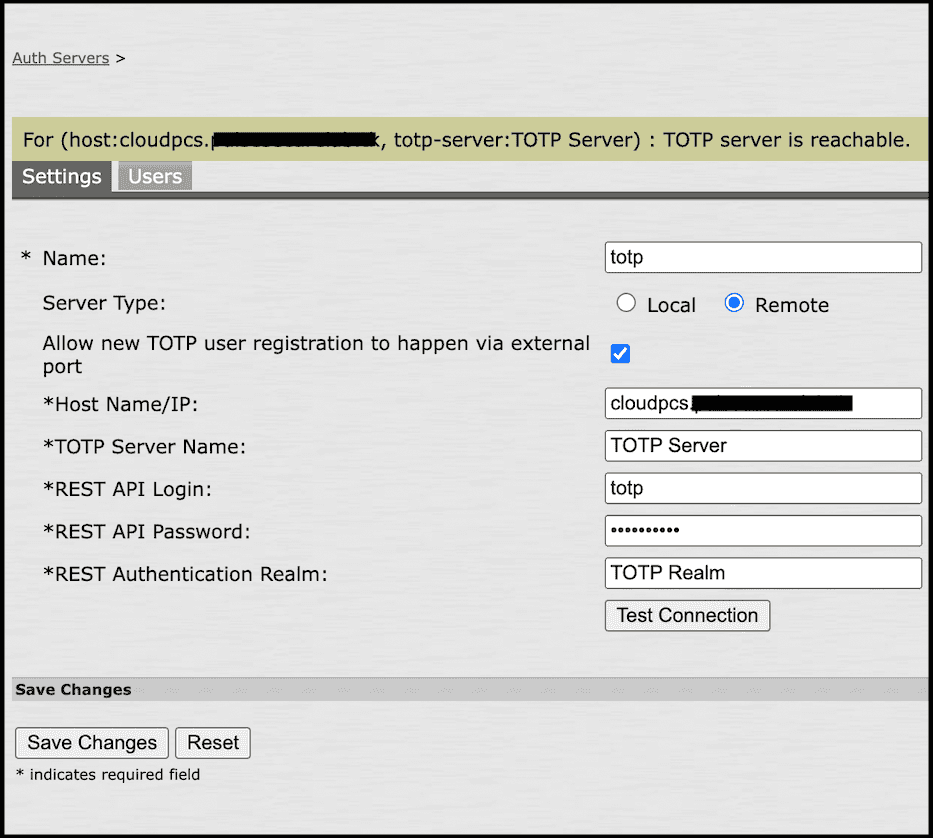This screenshot has height=838, width=933.
Task: Click inside the Name field showing totp
Action: 763,257
